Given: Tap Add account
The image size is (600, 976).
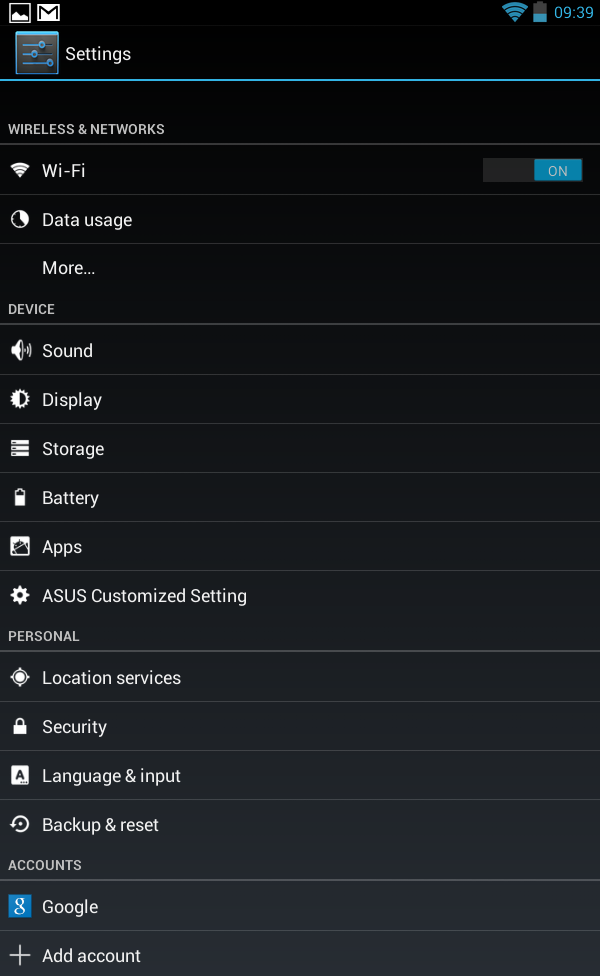Looking at the screenshot, I should coord(91,956).
